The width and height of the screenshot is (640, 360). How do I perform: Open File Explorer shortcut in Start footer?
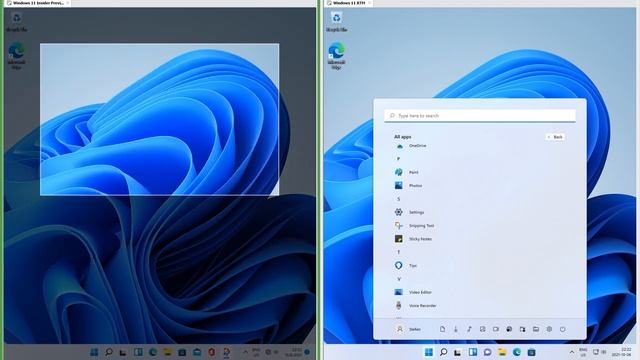(536, 329)
